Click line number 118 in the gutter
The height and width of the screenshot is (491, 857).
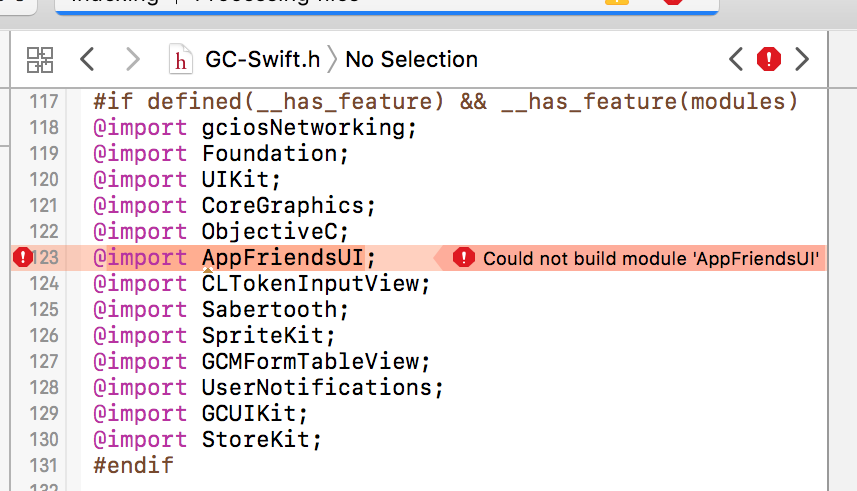[43, 127]
